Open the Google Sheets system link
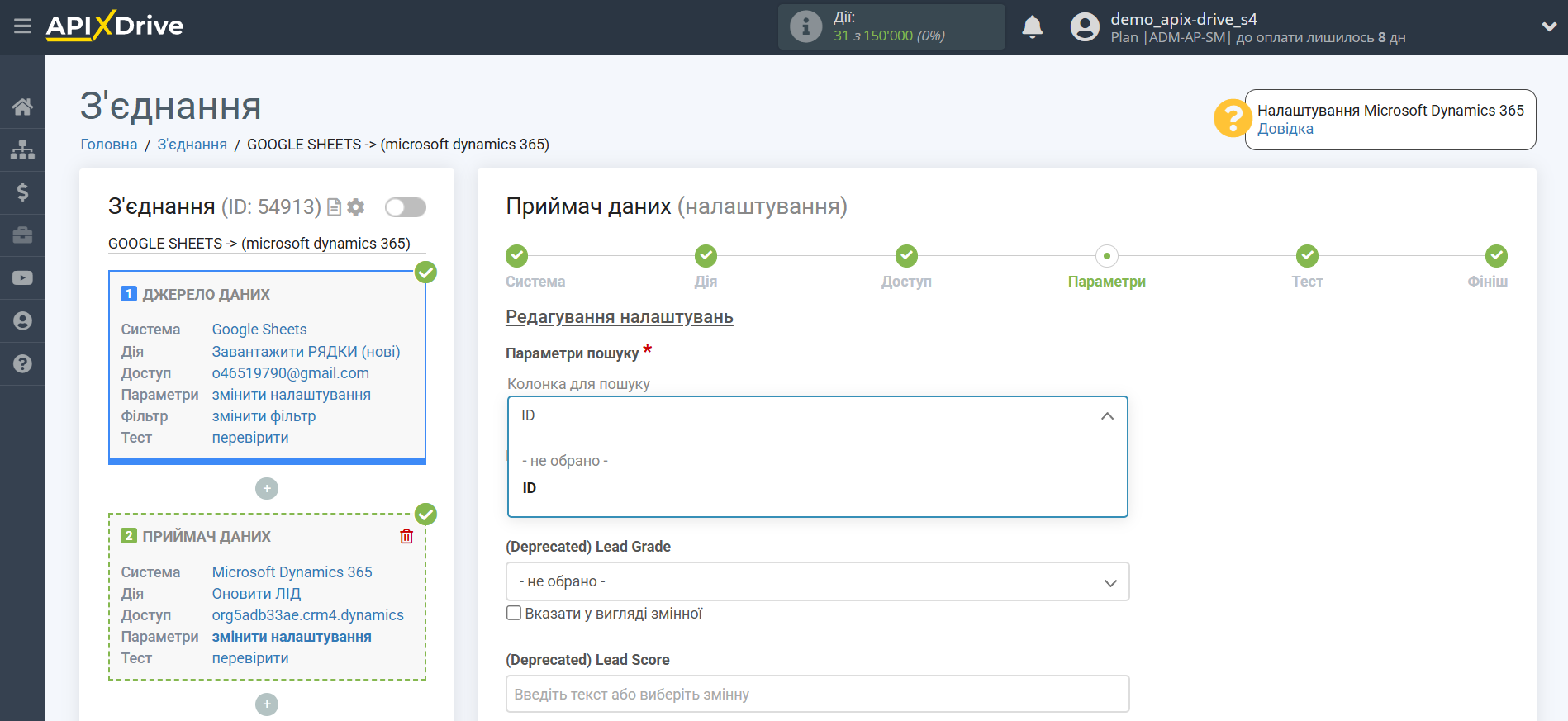Image resolution: width=1568 pixels, height=721 pixels. point(259,330)
